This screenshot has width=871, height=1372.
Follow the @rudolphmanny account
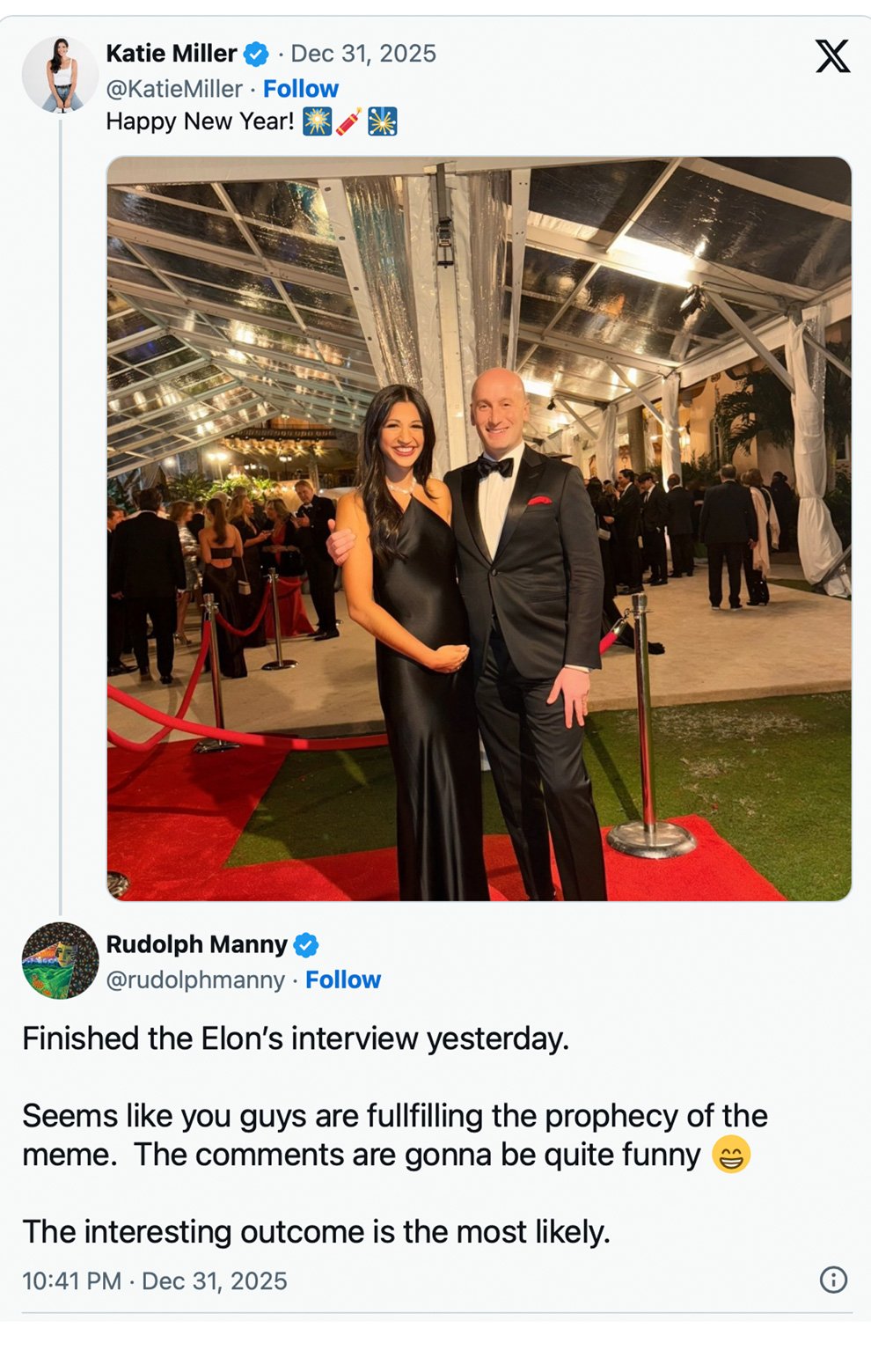pos(343,979)
